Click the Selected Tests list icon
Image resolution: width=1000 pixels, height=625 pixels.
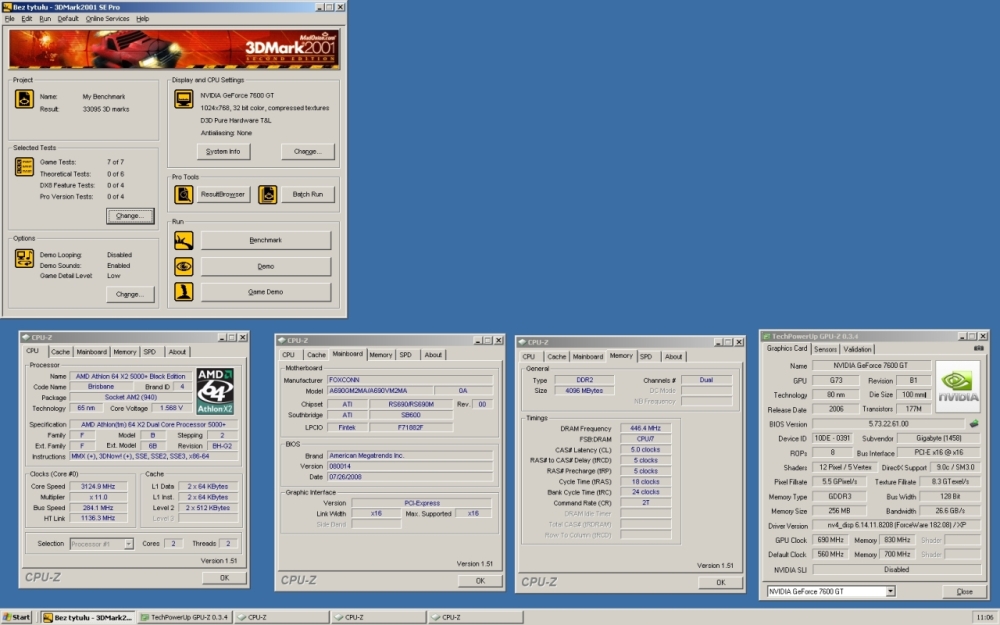point(24,166)
